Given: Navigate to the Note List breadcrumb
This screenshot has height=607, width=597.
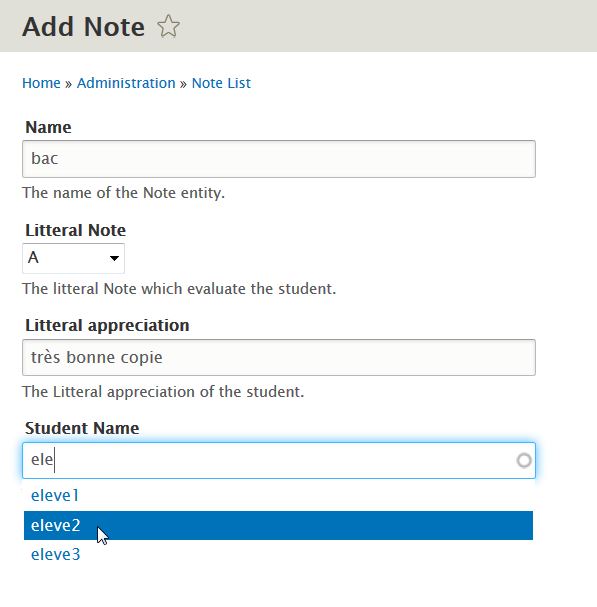Looking at the screenshot, I should pos(221,83).
